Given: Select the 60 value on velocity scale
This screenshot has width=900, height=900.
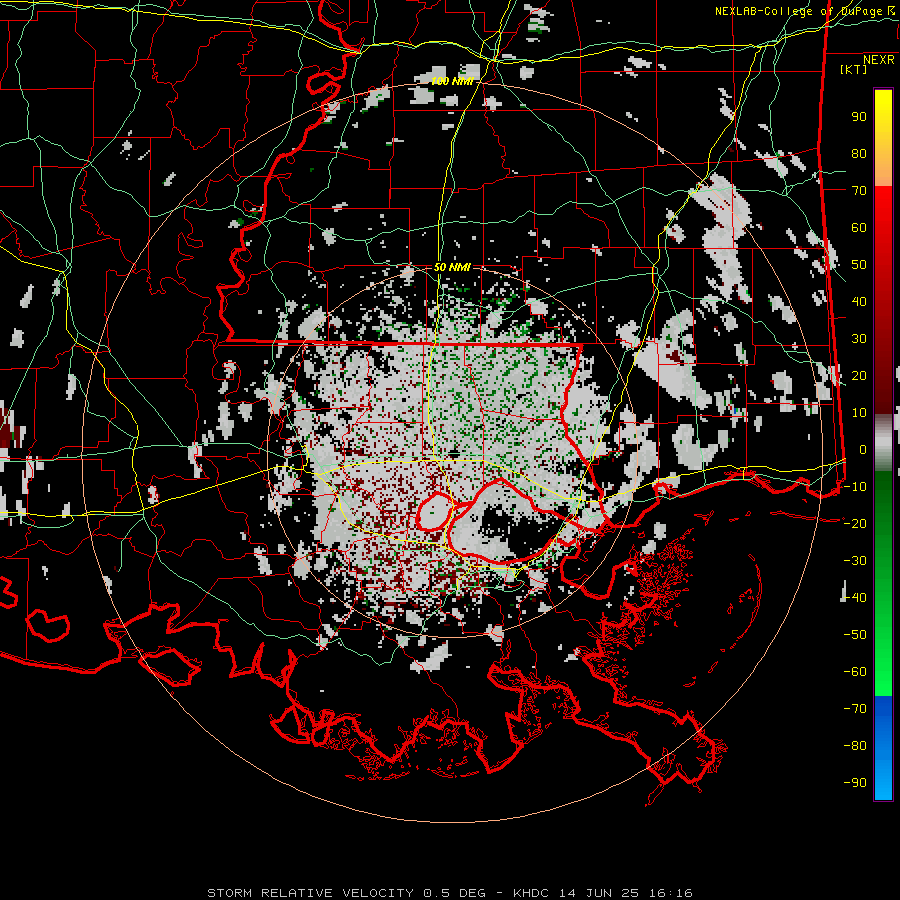Looking at the screenshot, I should [x=859, y=227].
